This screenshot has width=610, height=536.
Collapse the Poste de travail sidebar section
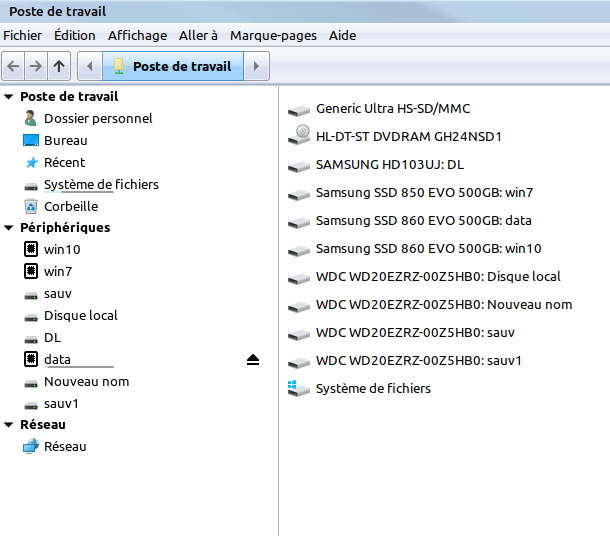click(9, 96)
